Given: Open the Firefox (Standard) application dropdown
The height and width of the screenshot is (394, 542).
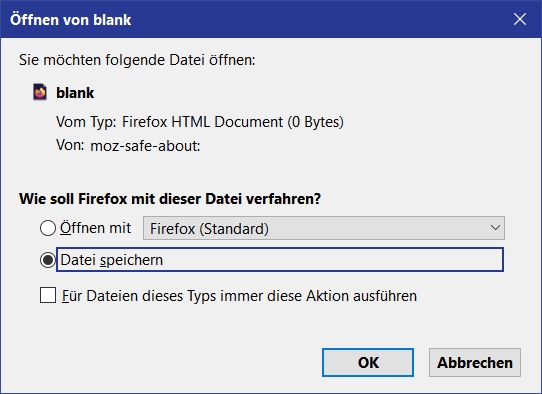Looking at the screenshot, I should pos(324,228).
